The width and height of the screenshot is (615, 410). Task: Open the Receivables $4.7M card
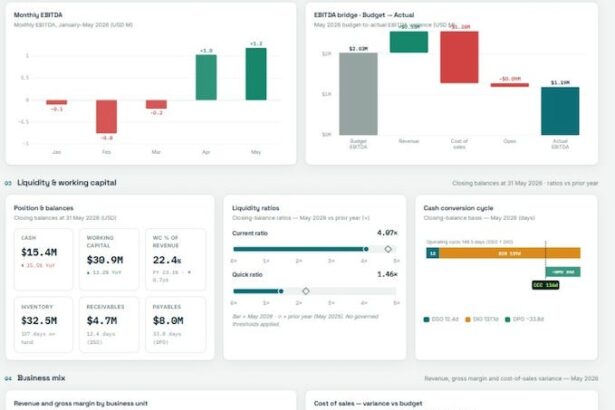coord(109,324)
